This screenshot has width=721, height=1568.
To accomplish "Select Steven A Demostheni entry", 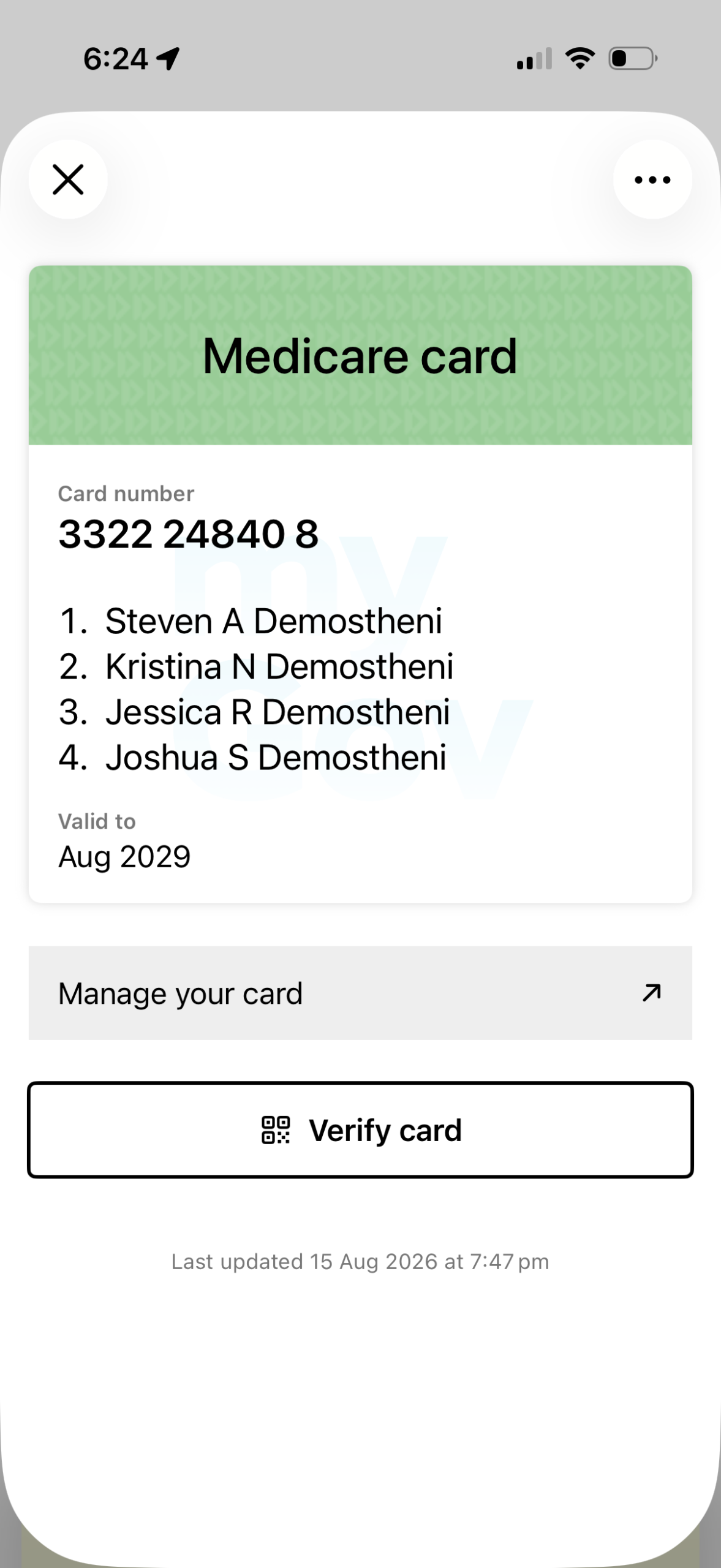I will click(251, 621).
